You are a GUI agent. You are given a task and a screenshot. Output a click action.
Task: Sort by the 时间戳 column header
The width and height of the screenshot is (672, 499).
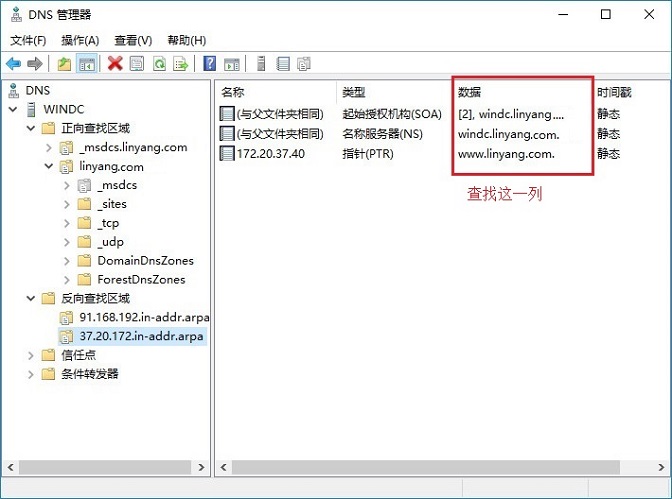pos(614,92)
